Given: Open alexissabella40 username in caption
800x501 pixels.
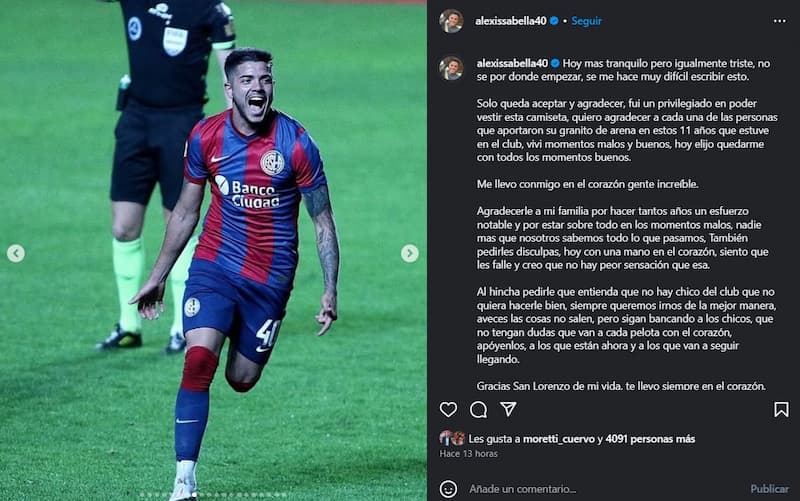Looking at the screenshot, I should tap(512, 63).
